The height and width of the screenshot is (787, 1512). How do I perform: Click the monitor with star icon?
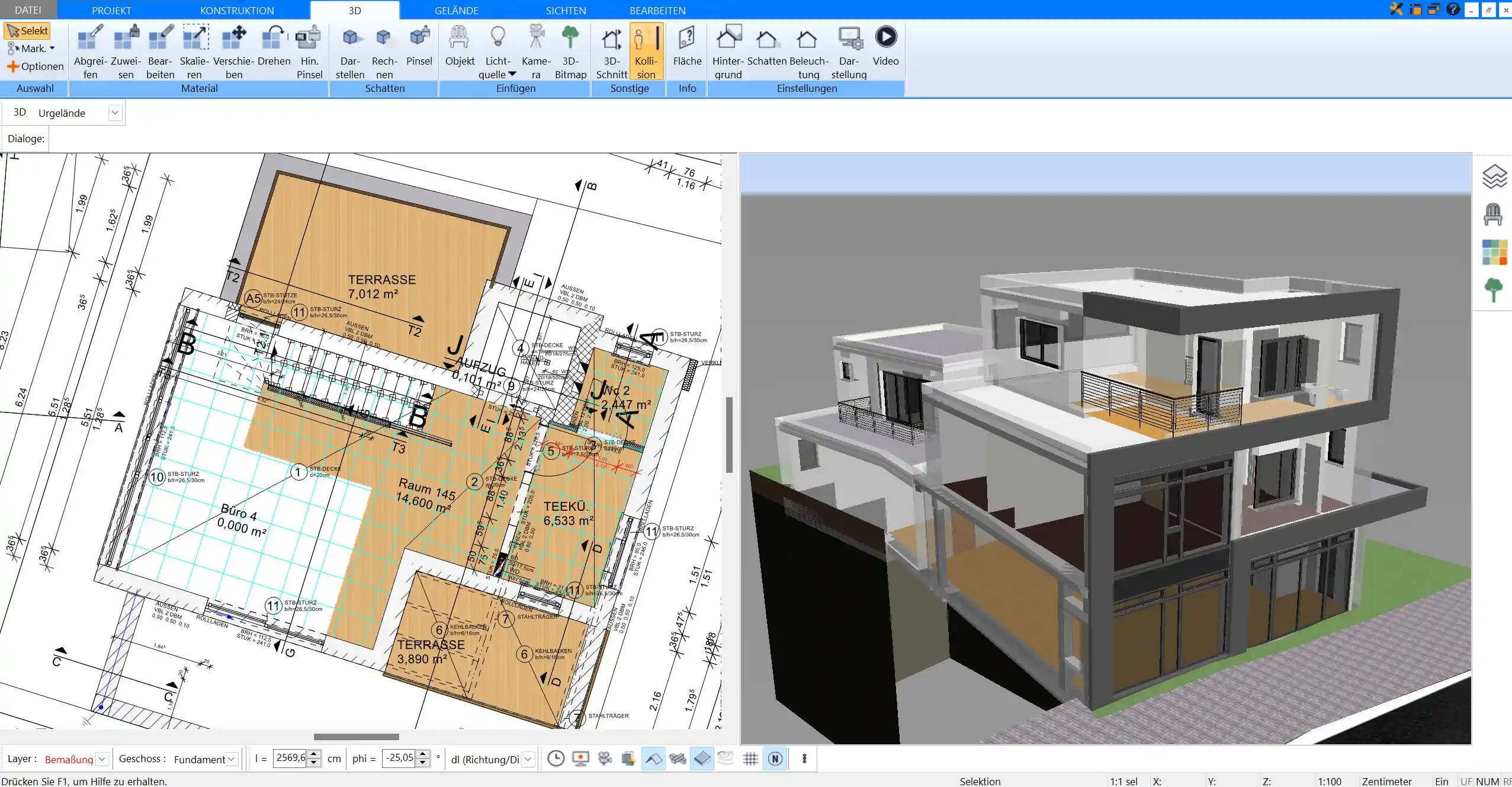580,759
